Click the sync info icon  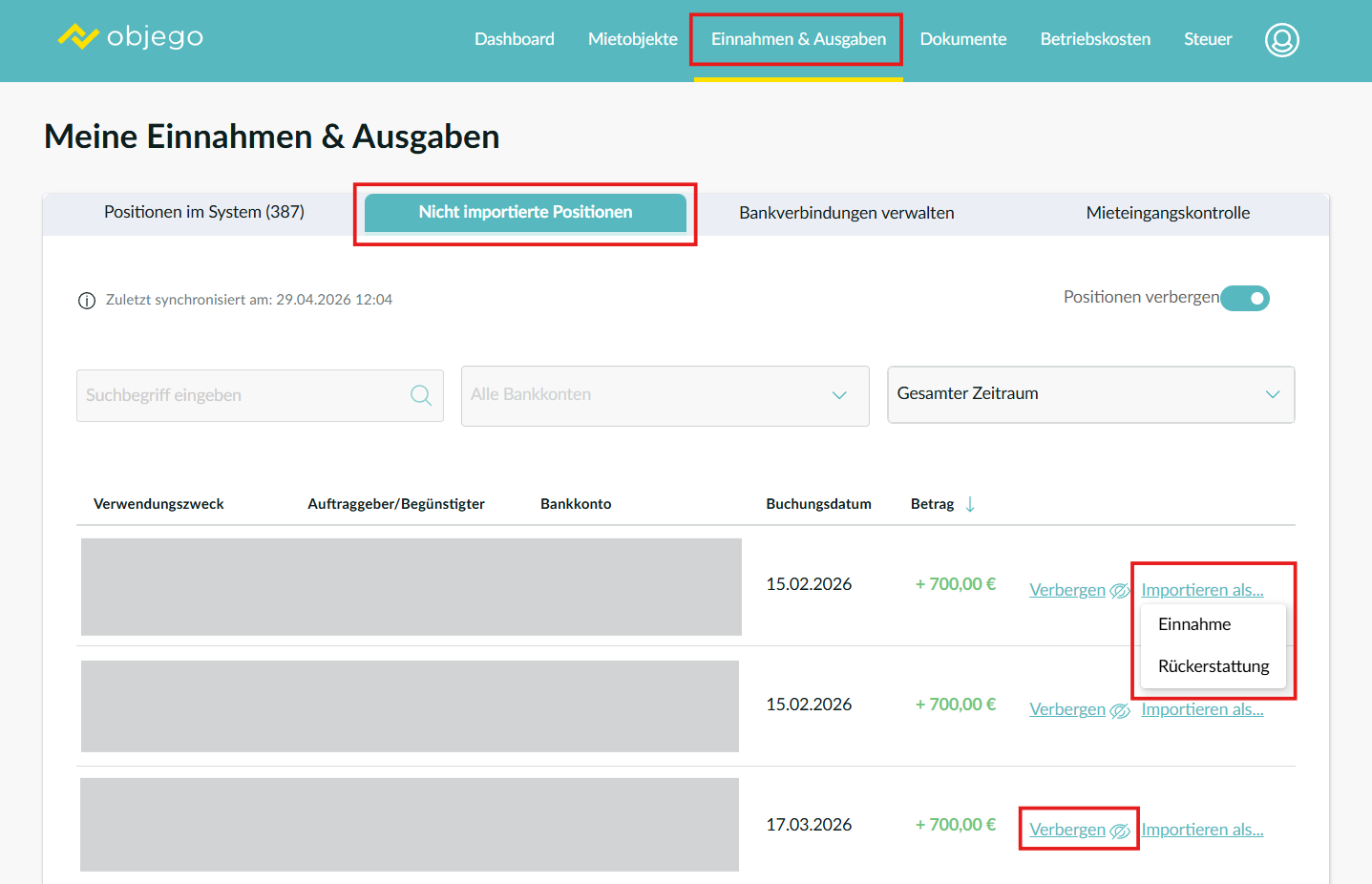click(x=87, y=301)
